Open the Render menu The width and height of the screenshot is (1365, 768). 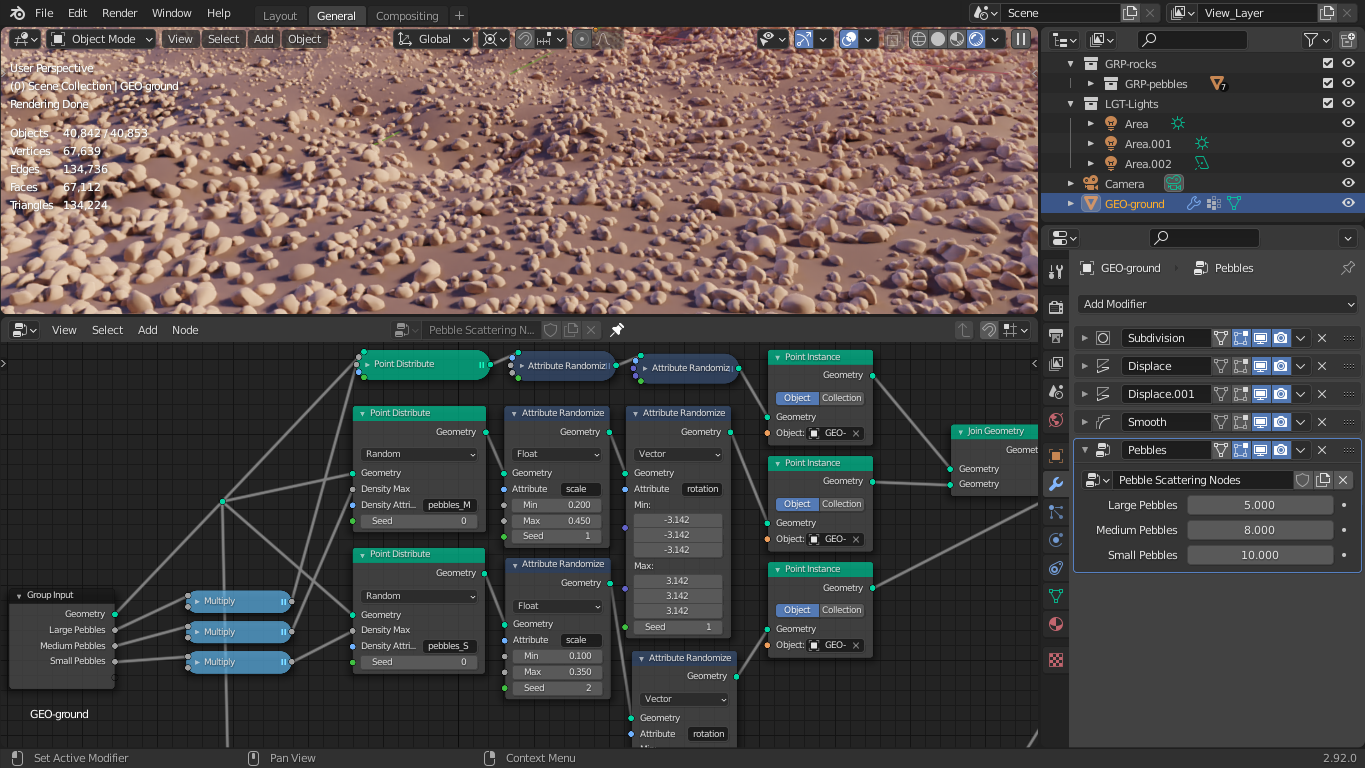tap(119, 13)
